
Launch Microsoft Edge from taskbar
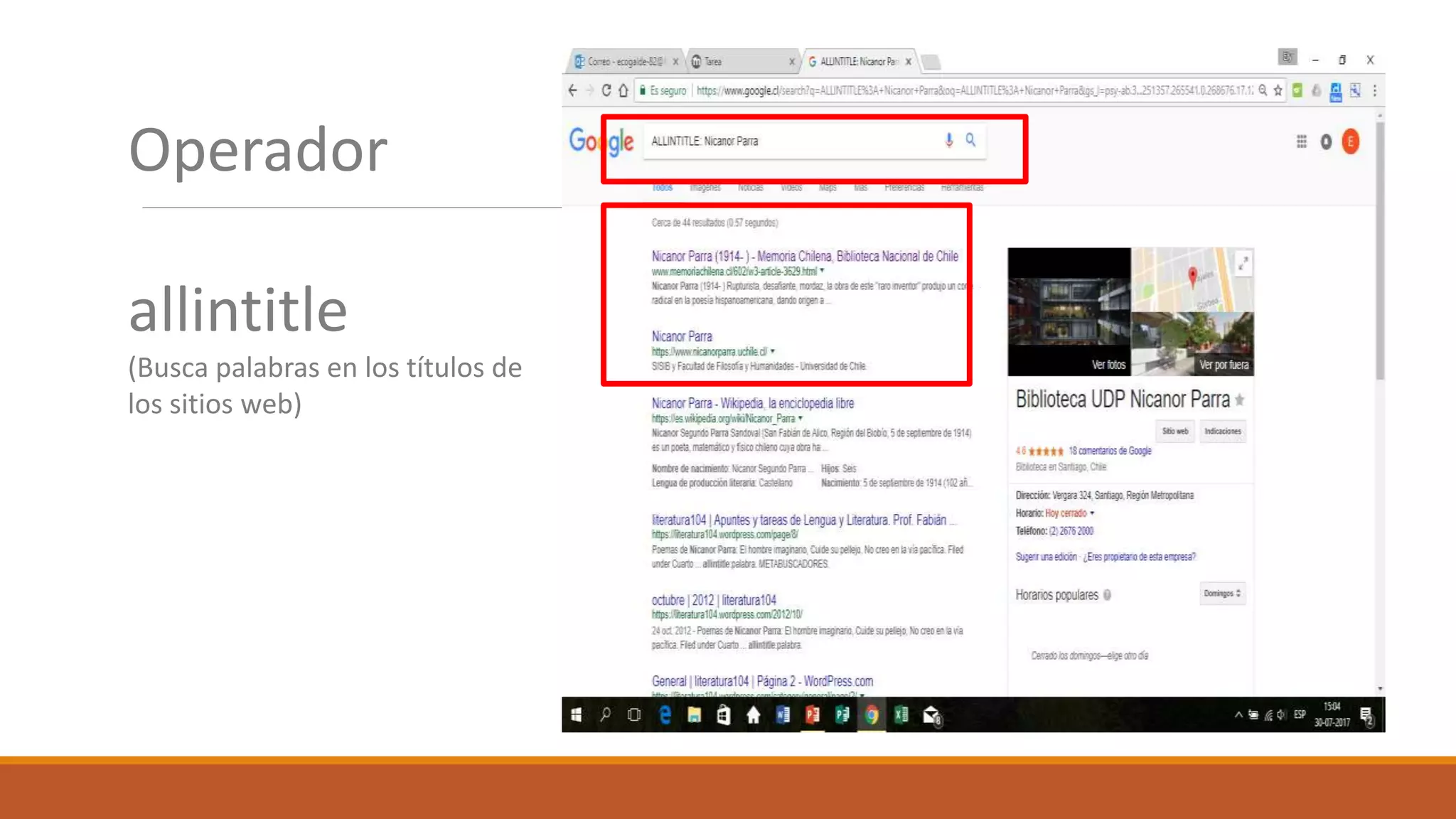[665, 714]
